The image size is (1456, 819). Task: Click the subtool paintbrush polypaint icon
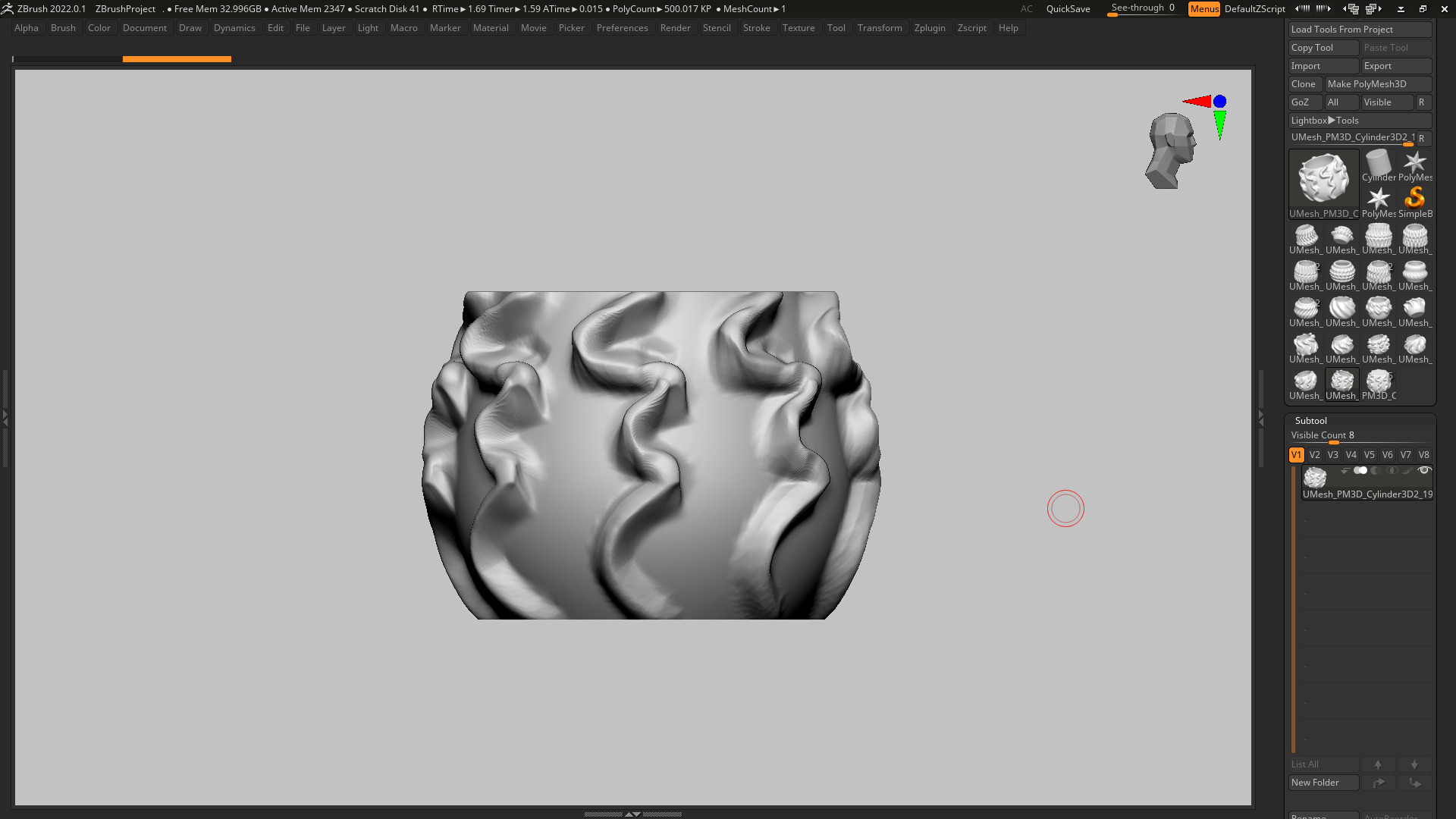(x=1408, y=471)
